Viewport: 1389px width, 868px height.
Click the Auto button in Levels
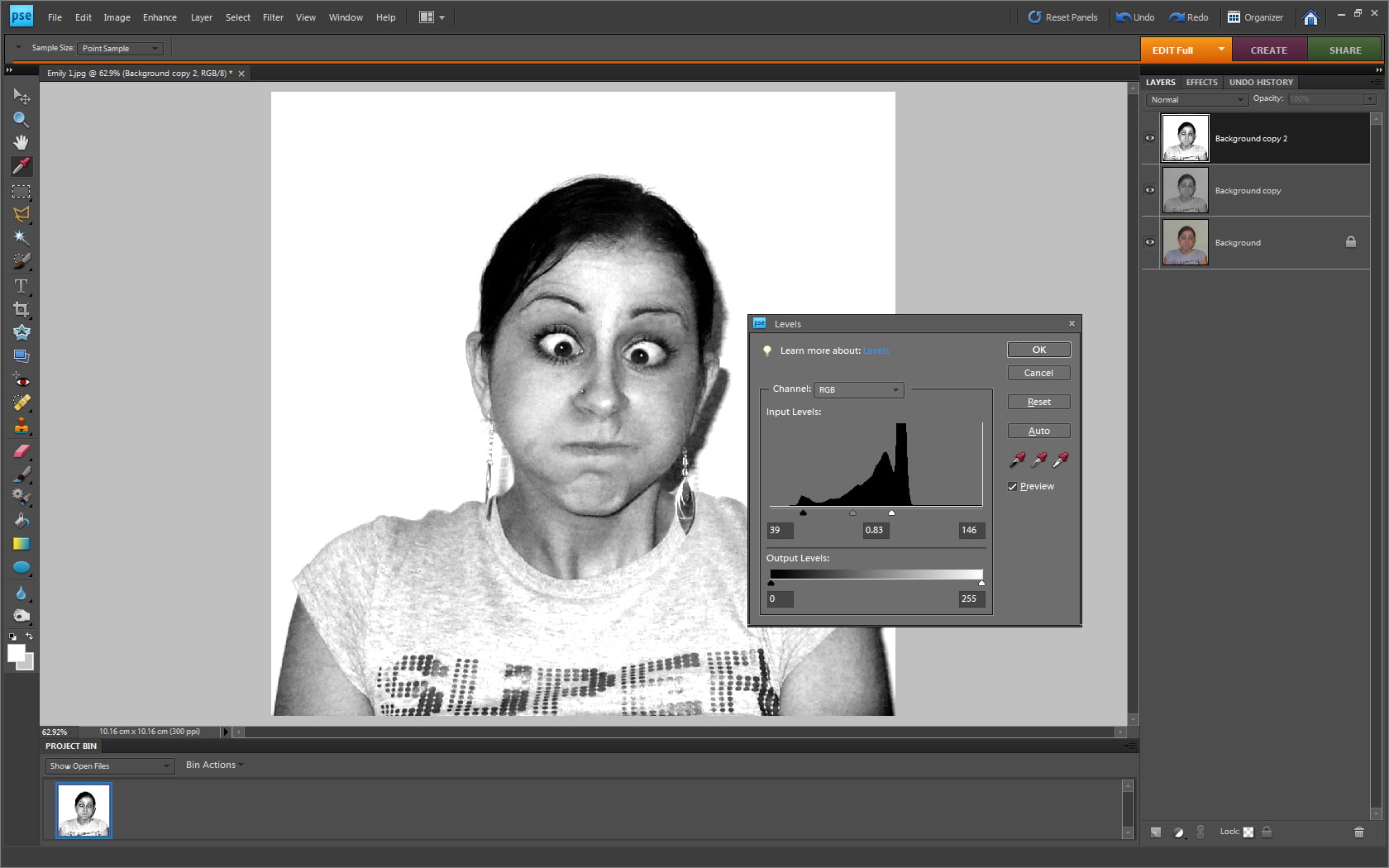click(x=1038, y=431)
